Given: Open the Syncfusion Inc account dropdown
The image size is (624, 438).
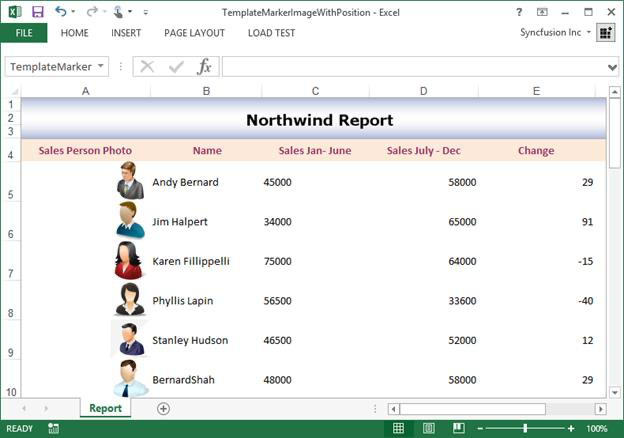Looking at the screenshot, I should [590, 33].
